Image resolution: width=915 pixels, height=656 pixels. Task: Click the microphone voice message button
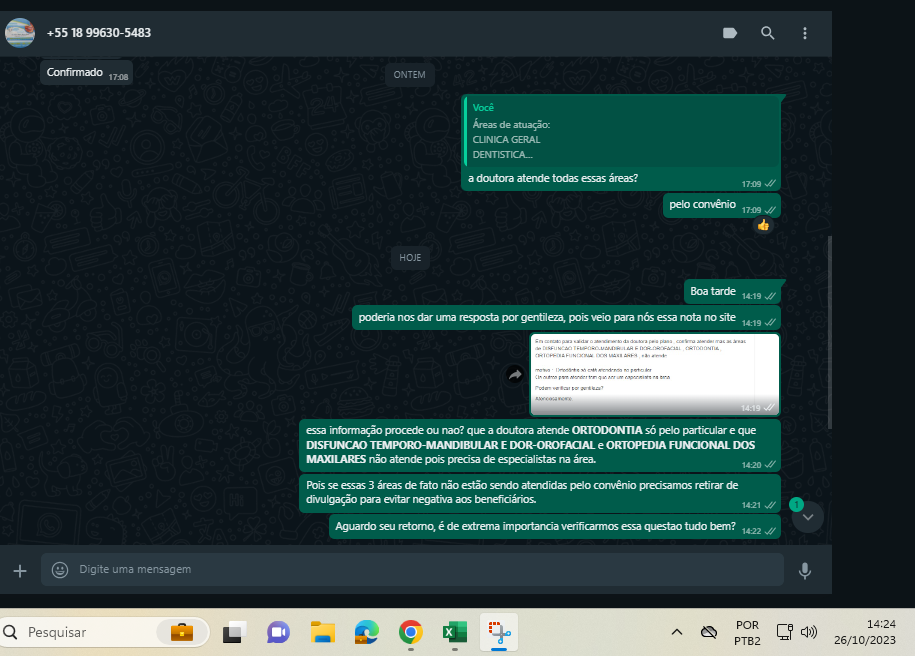point(805,570)
